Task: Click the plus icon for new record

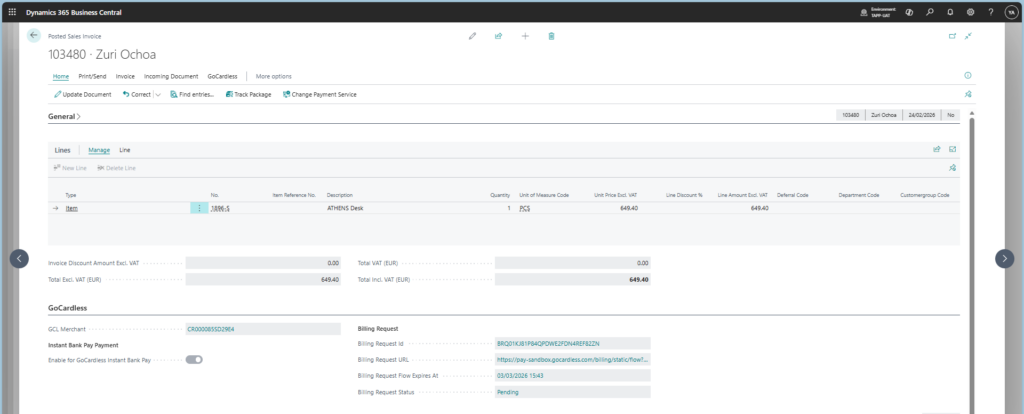Action: (525, 36)
